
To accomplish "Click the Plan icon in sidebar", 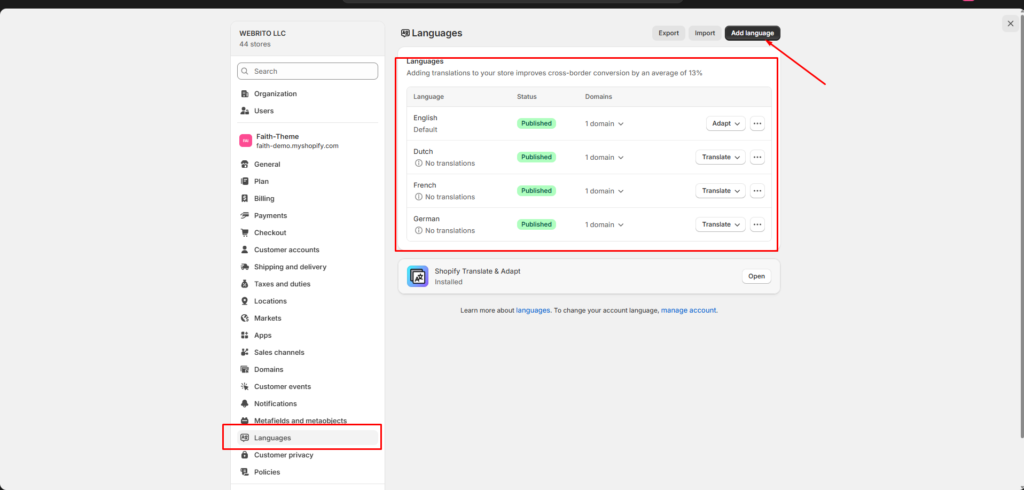I will [x=245, y=181].
